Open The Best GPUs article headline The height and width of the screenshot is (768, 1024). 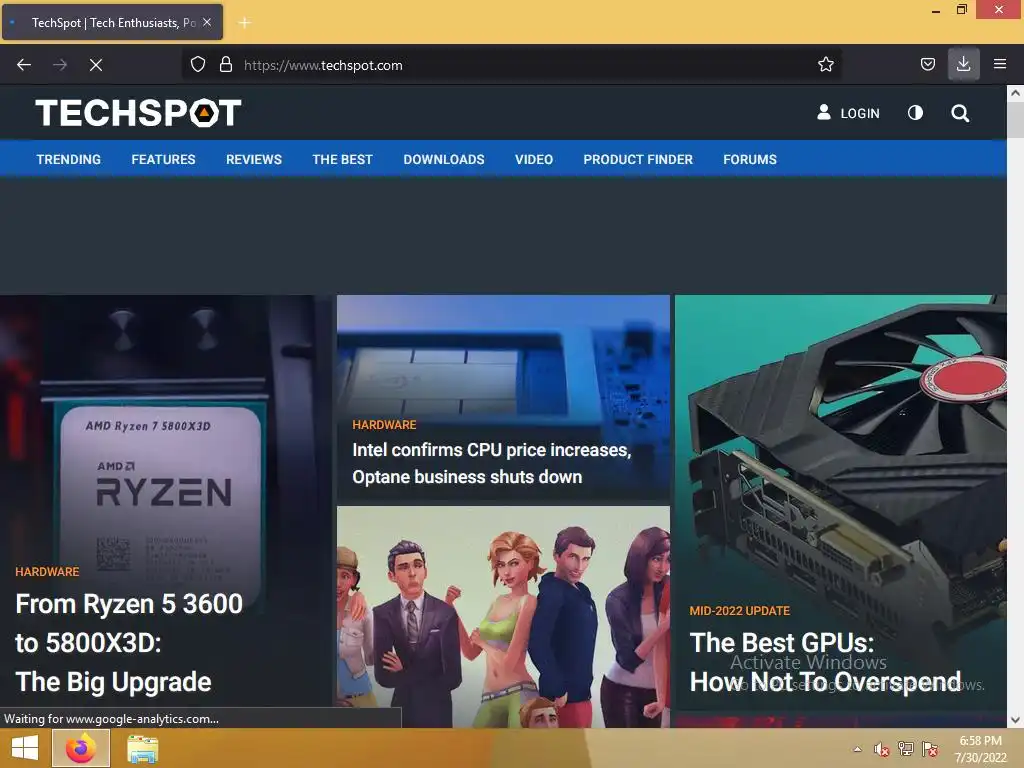(825, 662)
